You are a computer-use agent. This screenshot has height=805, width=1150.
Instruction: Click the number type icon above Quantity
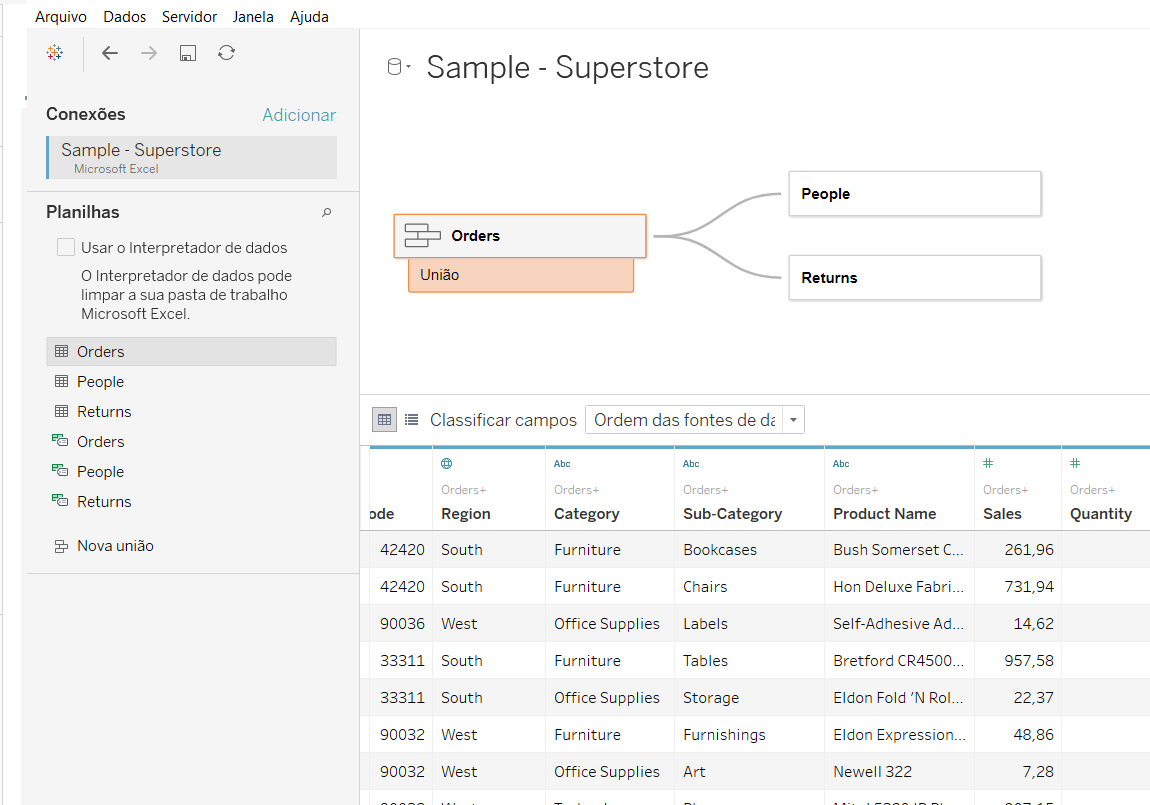1075,463
